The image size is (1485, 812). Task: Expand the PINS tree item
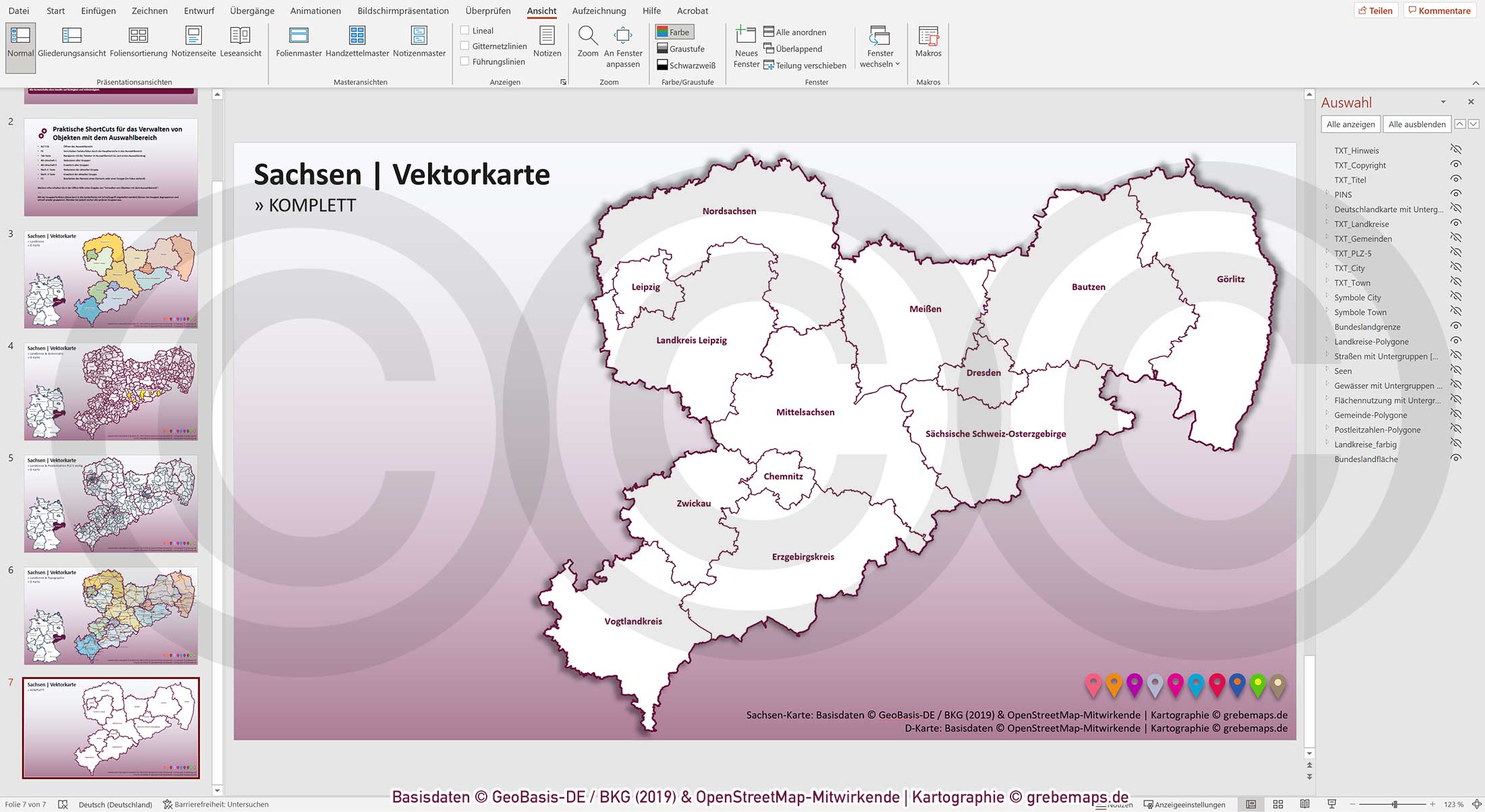[1327, 194]
